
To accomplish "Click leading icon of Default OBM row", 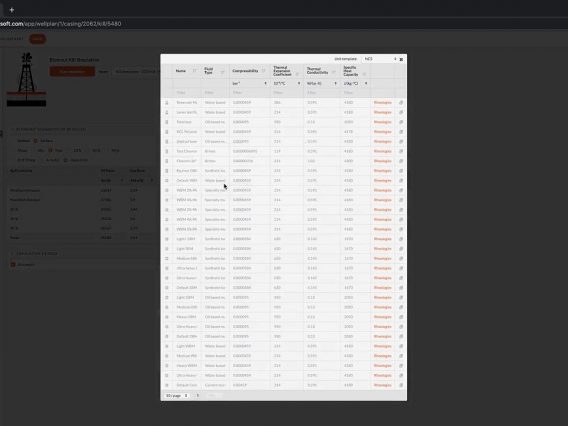I will [x=167, y=337].
